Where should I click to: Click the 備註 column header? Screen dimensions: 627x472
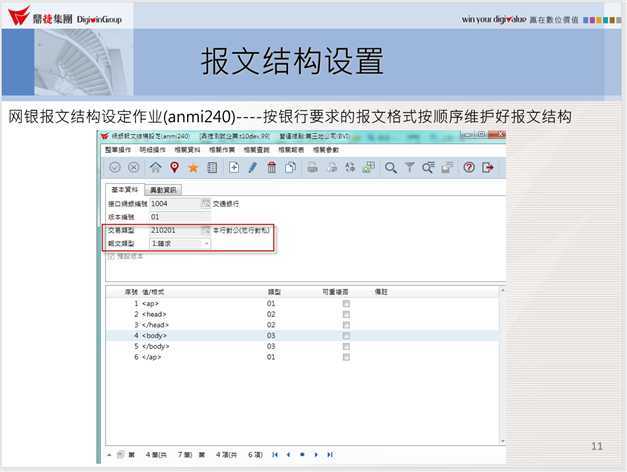pos(381,292)
